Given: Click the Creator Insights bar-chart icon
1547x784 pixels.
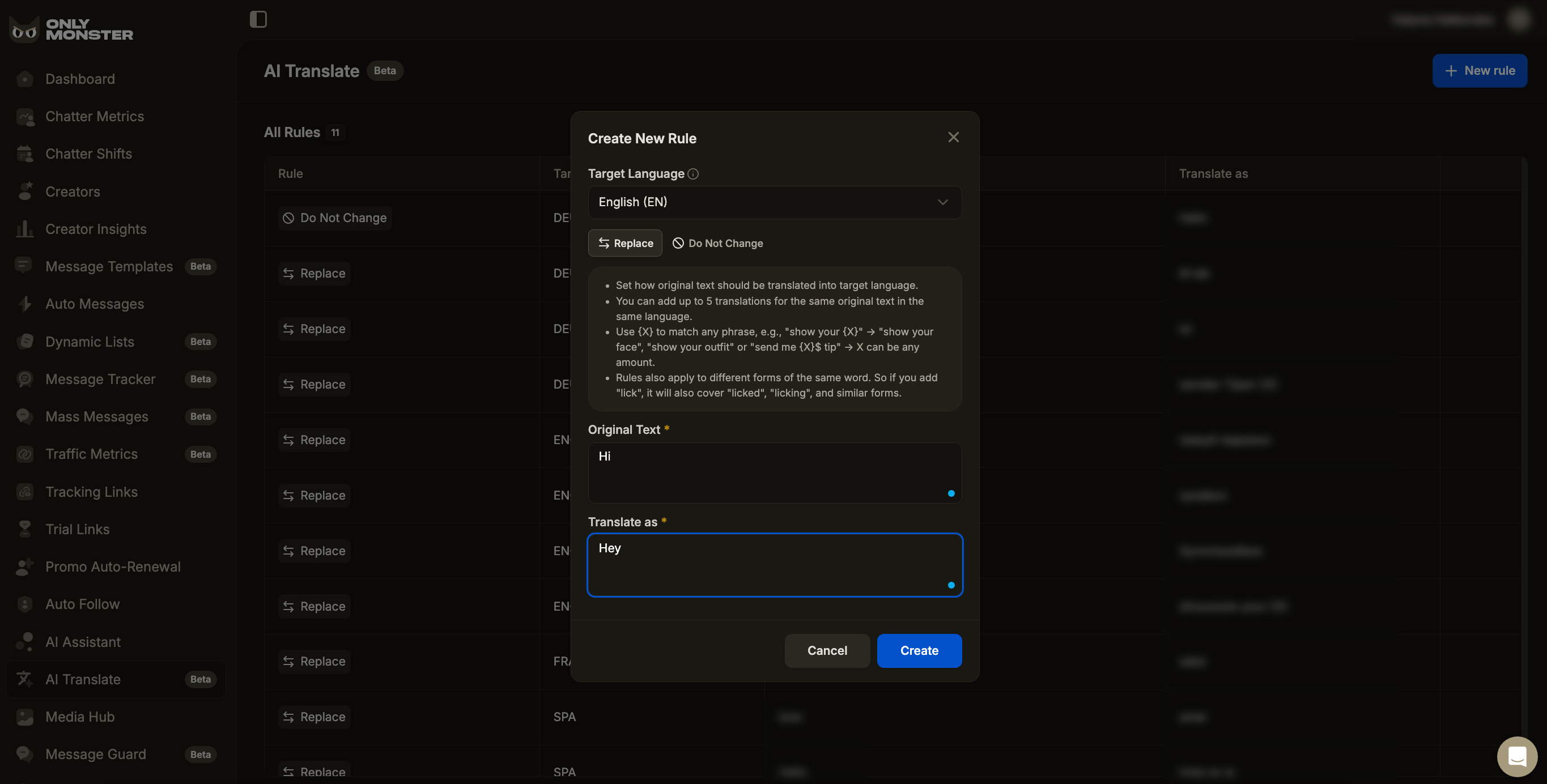Looking at the screenshot, I should [x=24, y=229].
